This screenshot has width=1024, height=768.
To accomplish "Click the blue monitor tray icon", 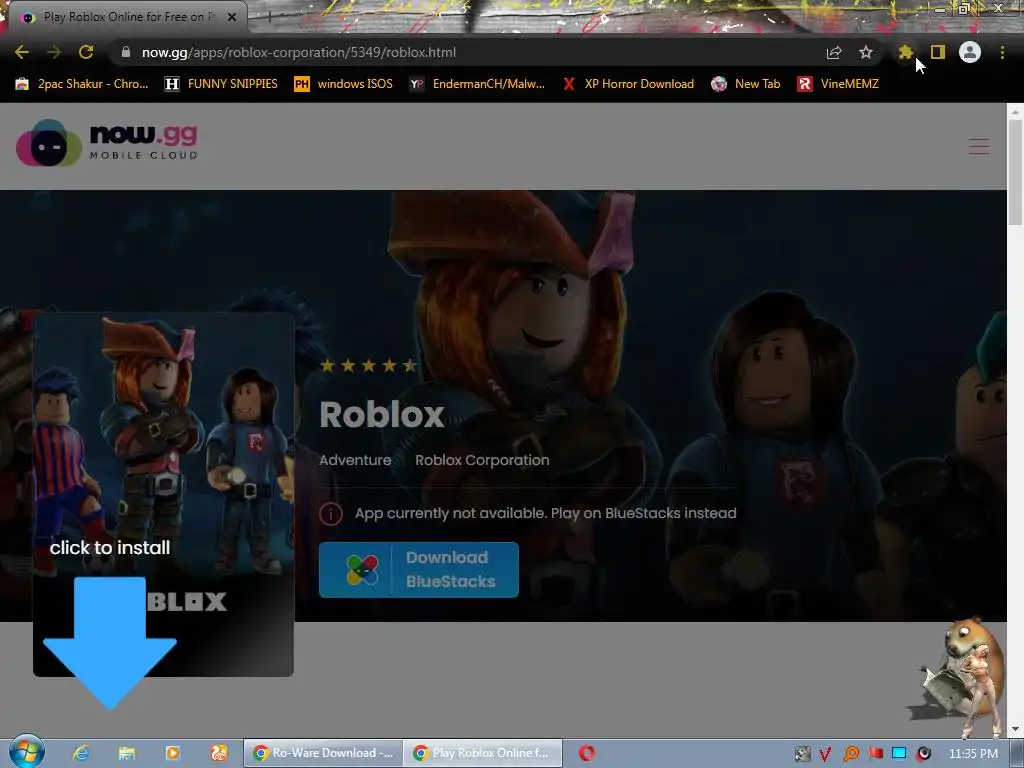I will [899, 754].
